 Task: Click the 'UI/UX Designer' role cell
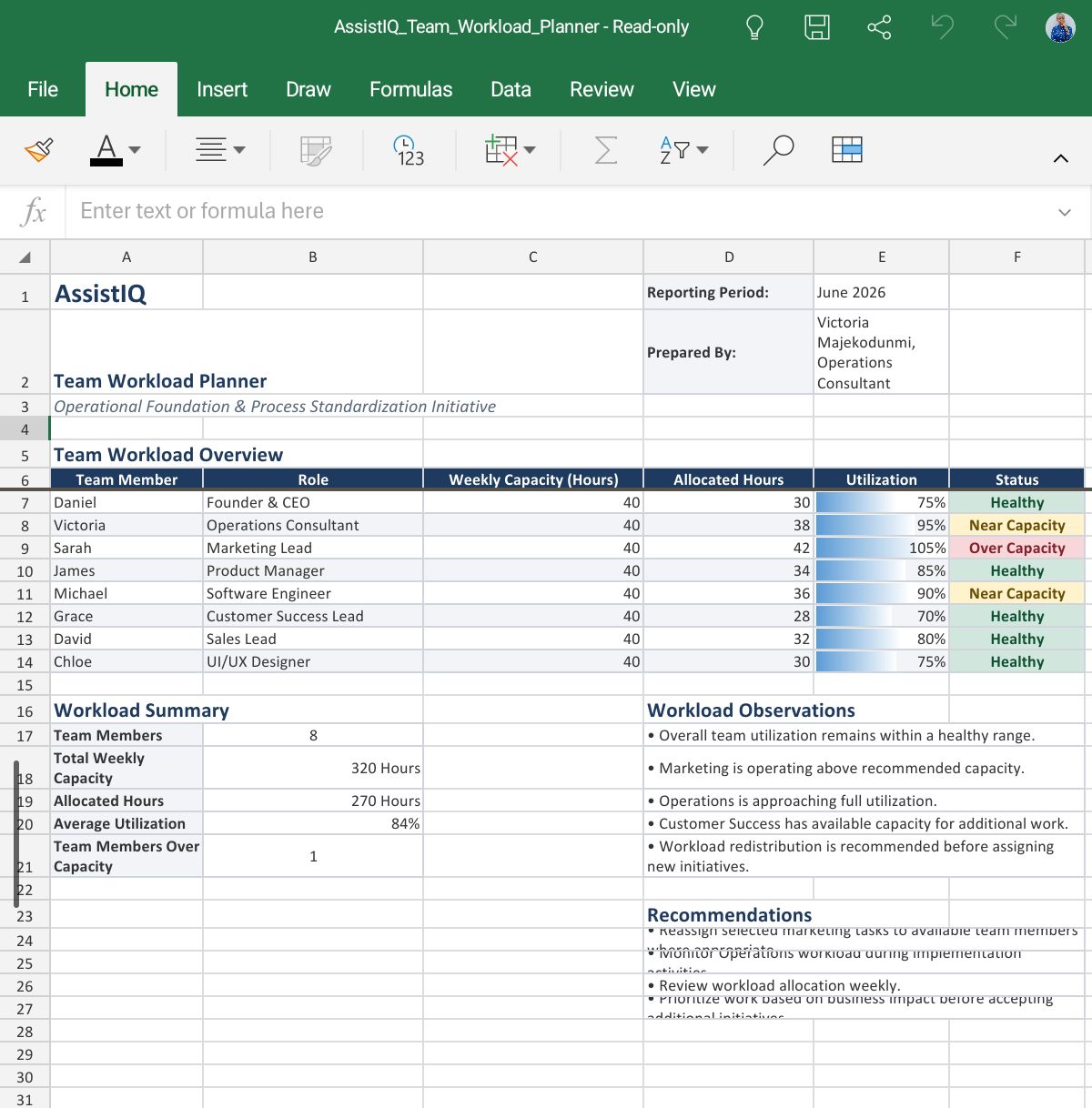313,661
